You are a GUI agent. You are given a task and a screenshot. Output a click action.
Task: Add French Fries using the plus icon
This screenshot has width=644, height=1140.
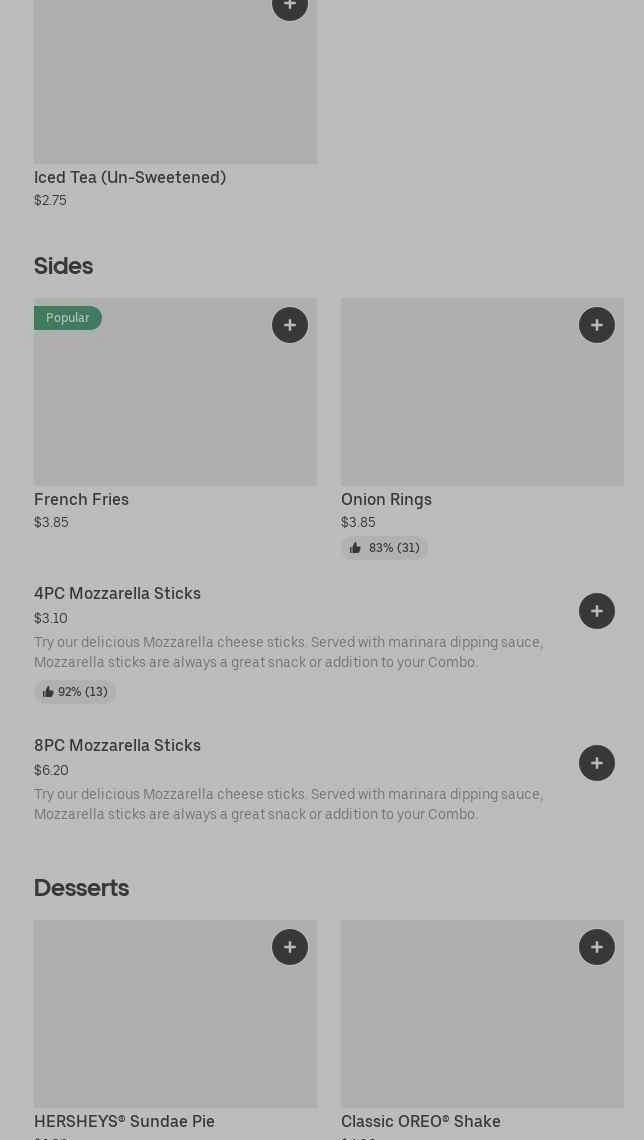290,325
